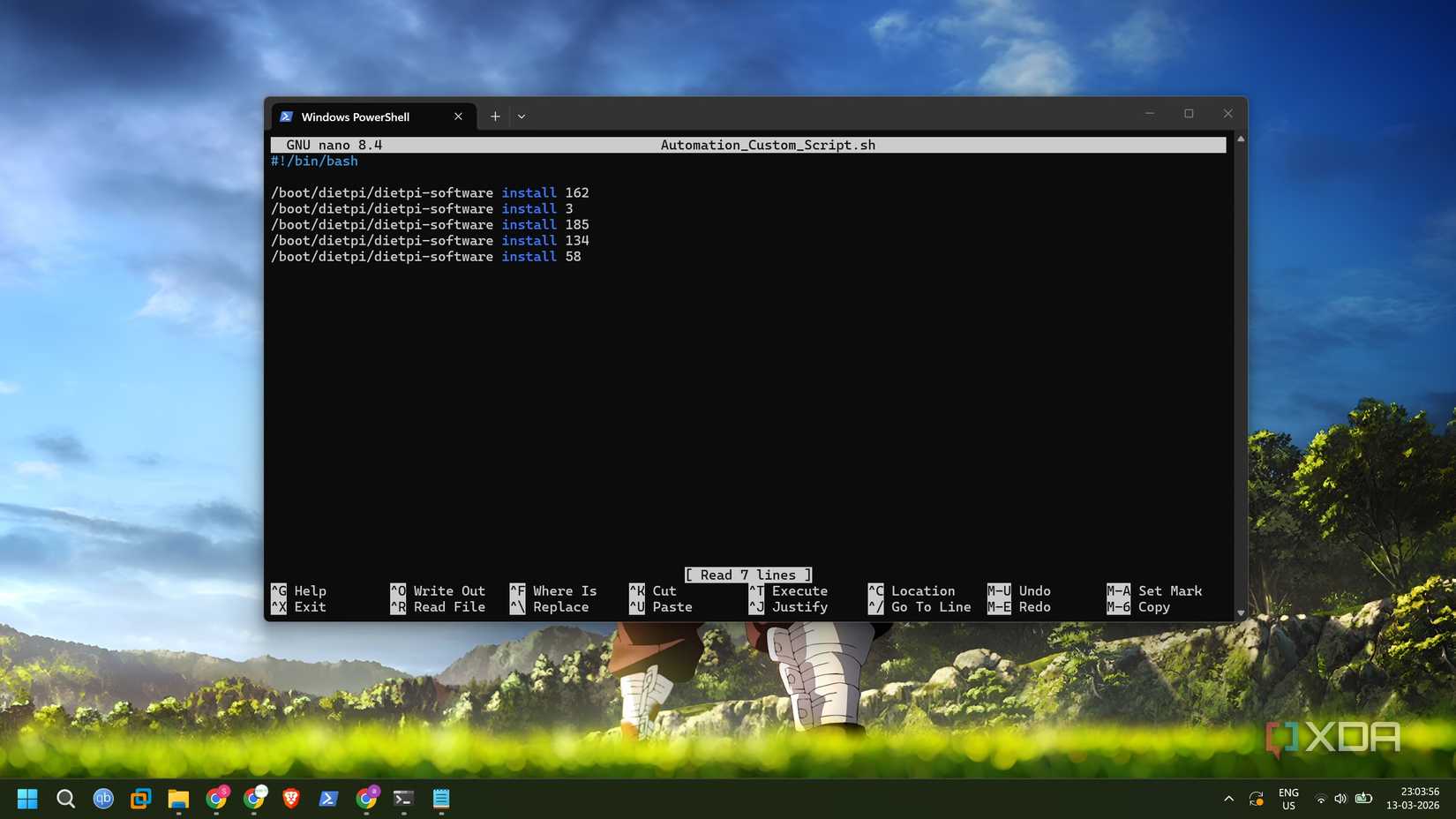Open Windows PowerShell from the taskbar

pyautogui.click(x=328, y=799)
